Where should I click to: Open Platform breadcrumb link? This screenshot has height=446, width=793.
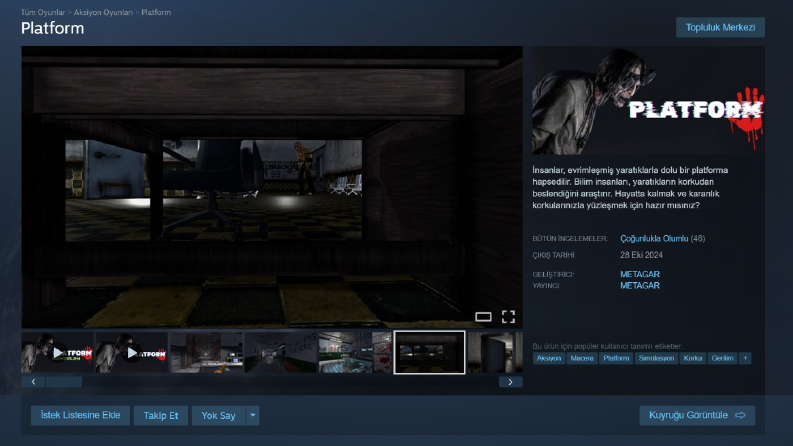click(x=156, y=12)
